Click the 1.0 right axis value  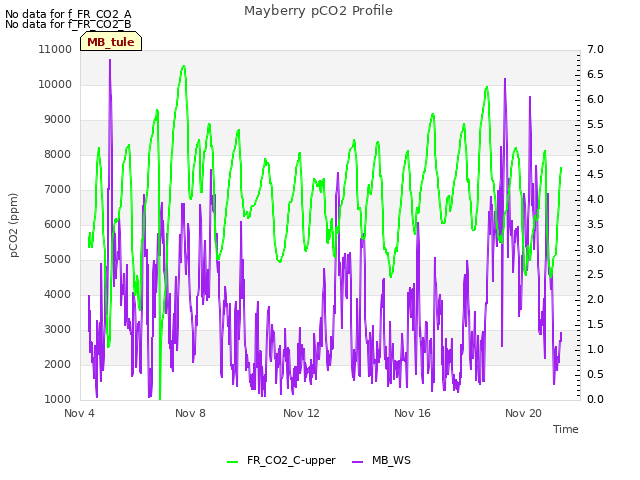[595, 349]
